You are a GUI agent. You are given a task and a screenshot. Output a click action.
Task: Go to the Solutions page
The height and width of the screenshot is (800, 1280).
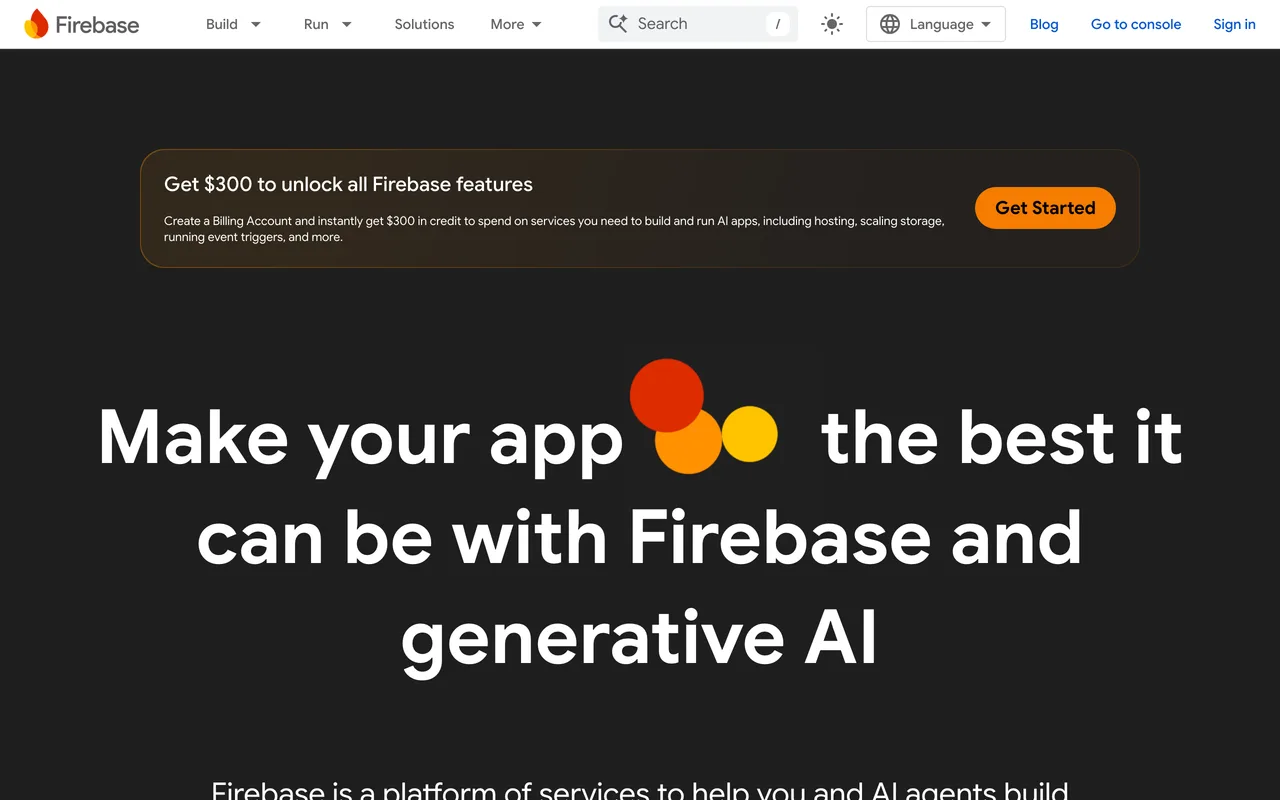pos(424,24)
